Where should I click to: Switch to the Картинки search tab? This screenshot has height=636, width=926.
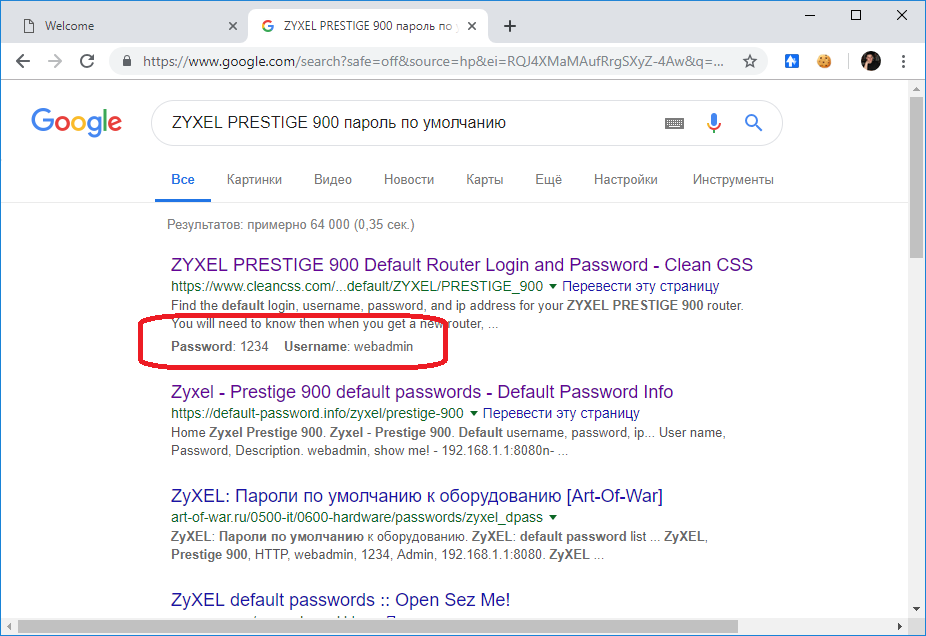pos(254,180)
